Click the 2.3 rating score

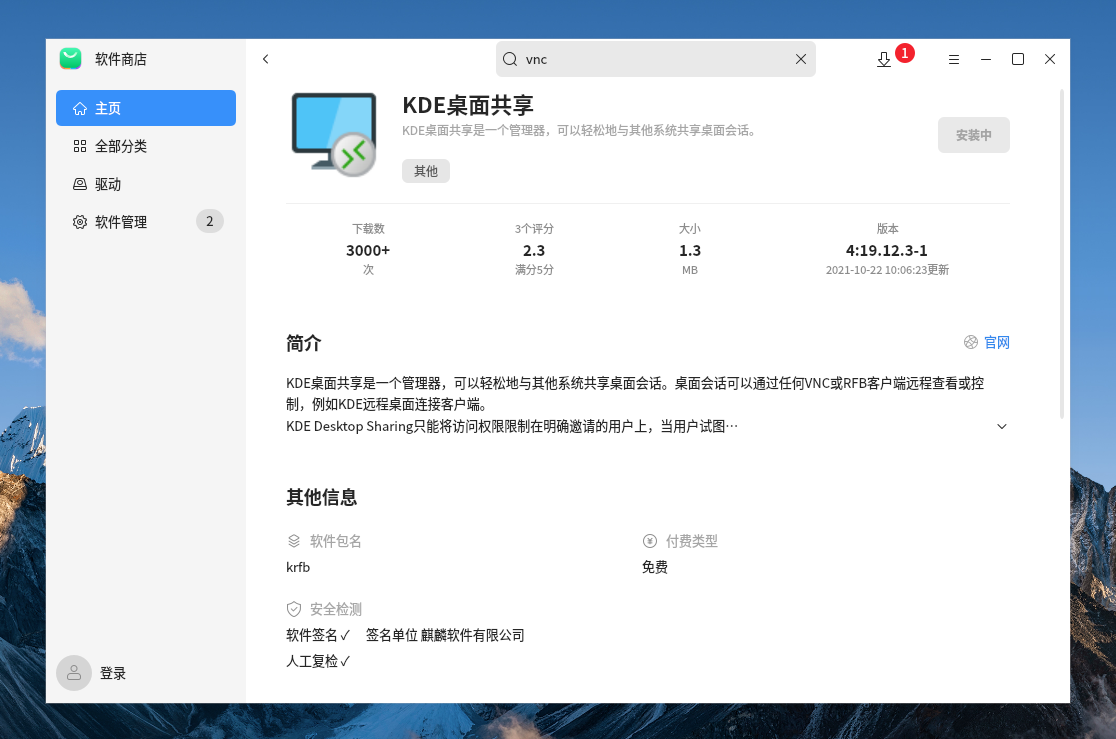[534, 251]
